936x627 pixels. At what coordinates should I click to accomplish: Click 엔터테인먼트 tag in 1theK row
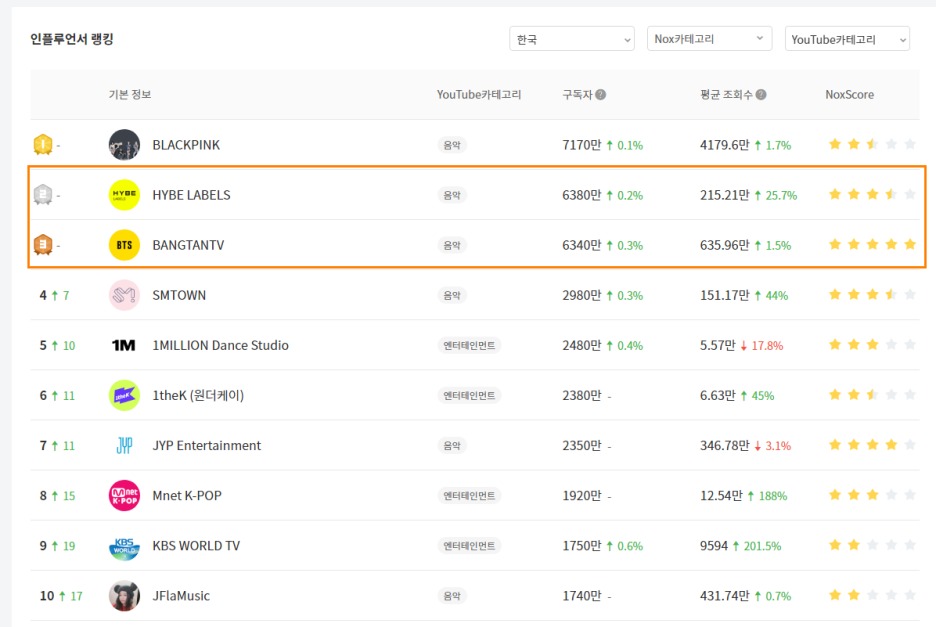(469, 395)
